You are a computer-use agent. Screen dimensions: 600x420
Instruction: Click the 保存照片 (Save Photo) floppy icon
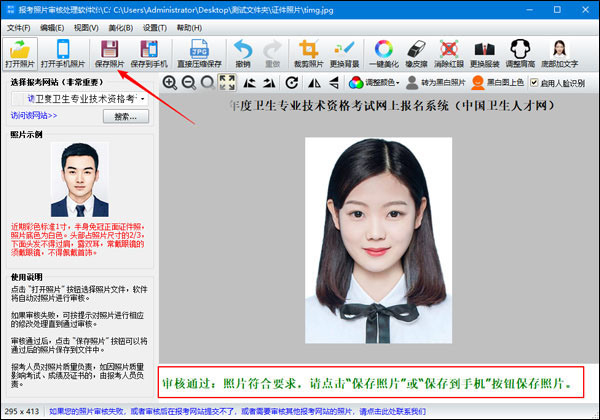pos(109,52)
